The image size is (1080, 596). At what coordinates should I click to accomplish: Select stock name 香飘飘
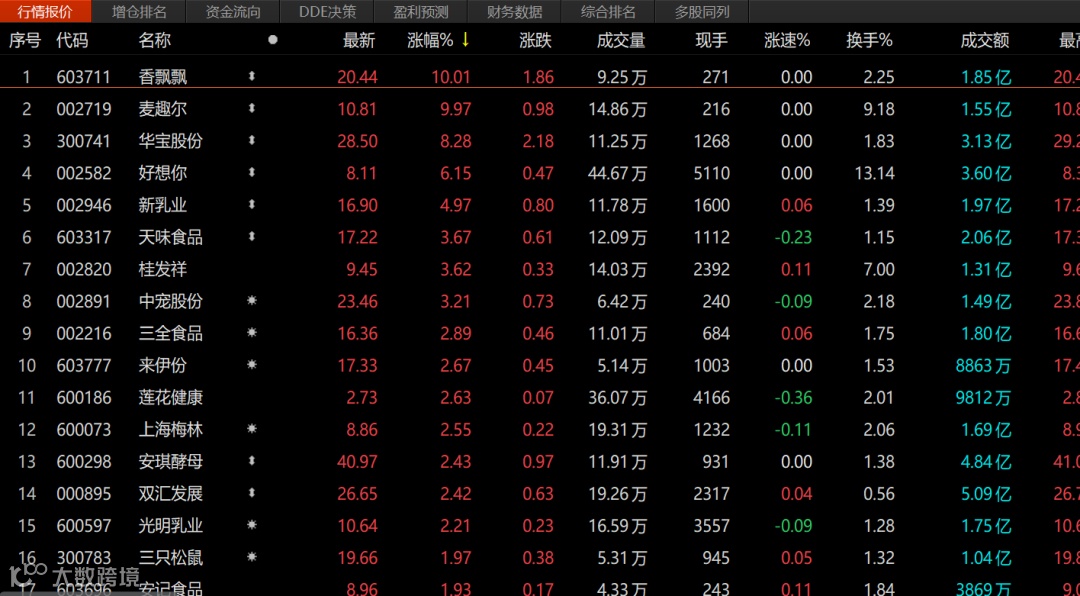click(x=163, y=77)
